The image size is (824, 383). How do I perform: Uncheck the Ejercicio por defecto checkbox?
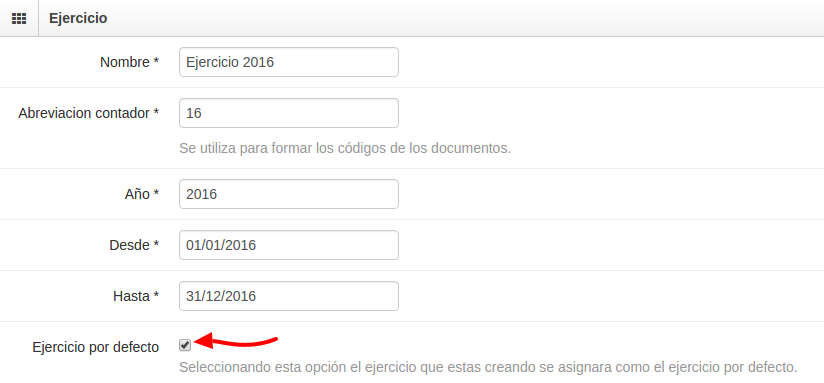(185, 345)
